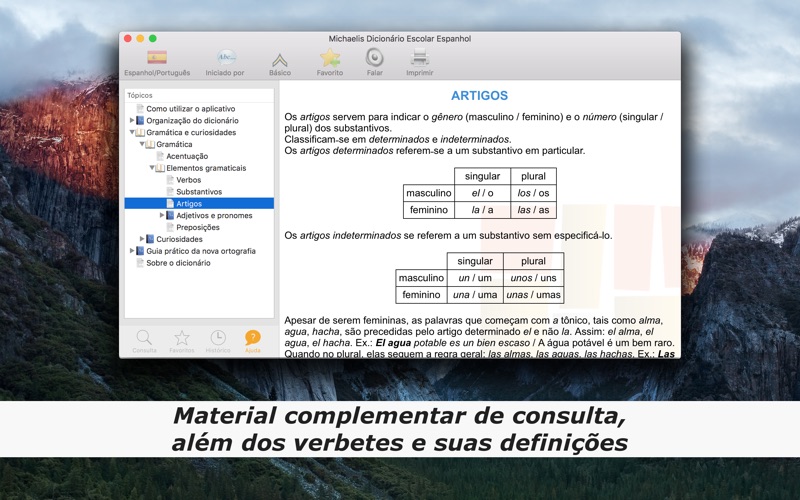Click the Gramática open-book icon

coord(150,144)
